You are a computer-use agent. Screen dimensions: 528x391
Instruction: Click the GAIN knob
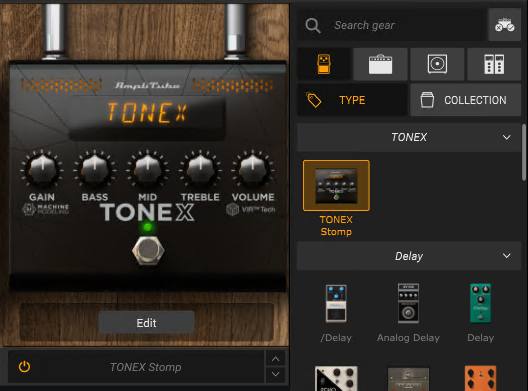[x=42, y=169]
